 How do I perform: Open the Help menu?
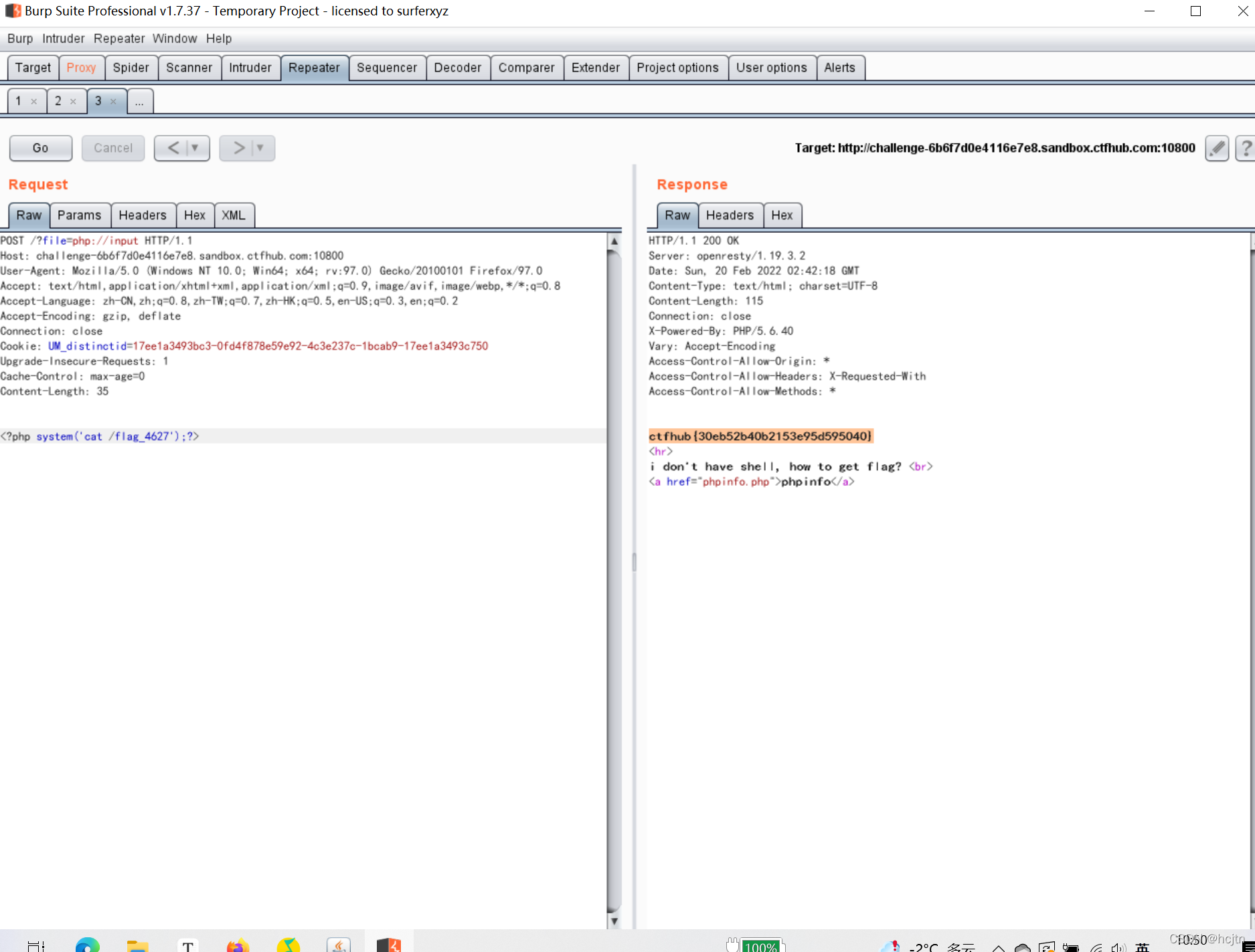(x=219, y=39)
